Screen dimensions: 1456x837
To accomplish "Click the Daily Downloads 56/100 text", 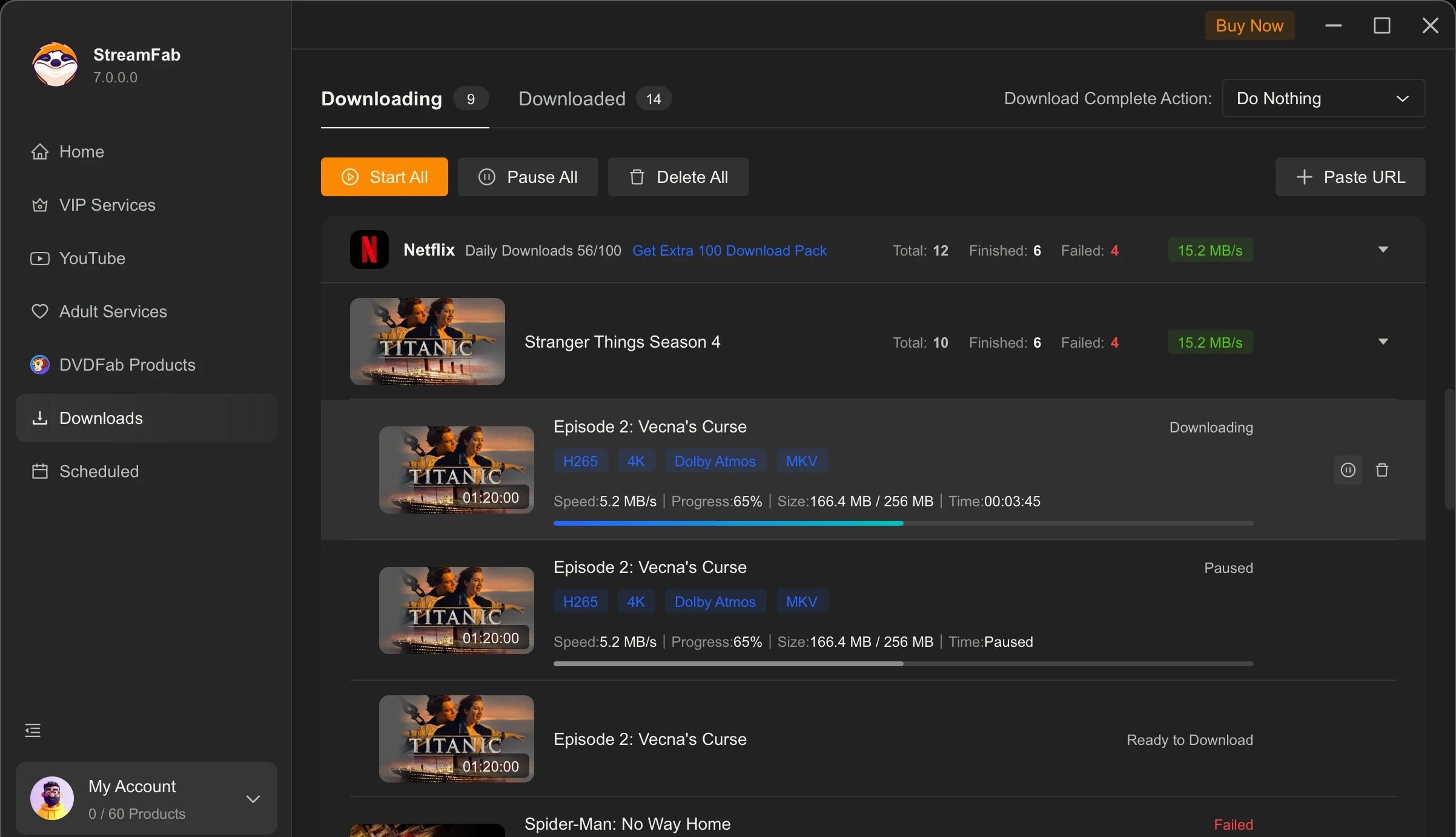I will click(543, 251).
